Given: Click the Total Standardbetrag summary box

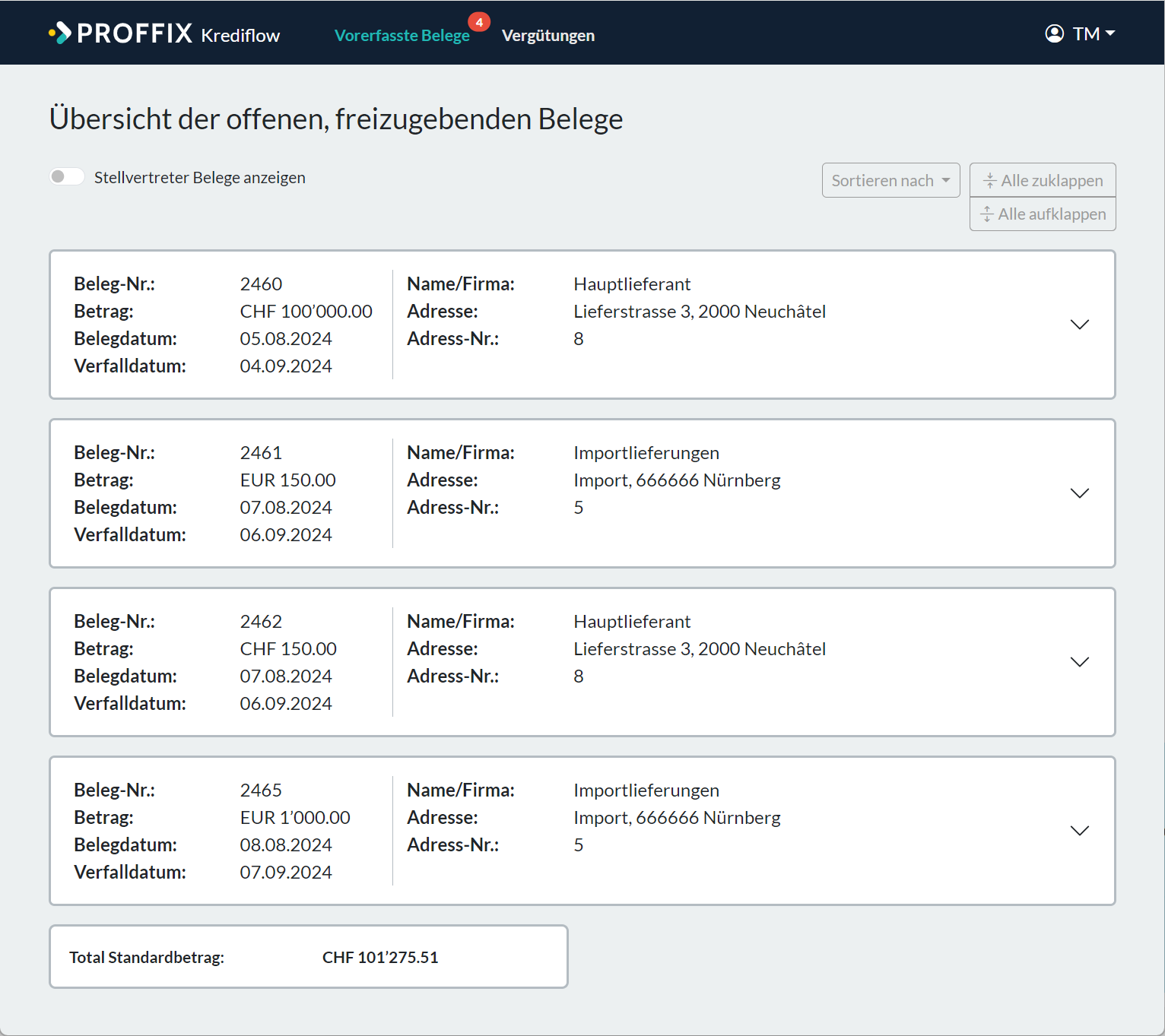Looking at the screenshot, I should [308, 957].
